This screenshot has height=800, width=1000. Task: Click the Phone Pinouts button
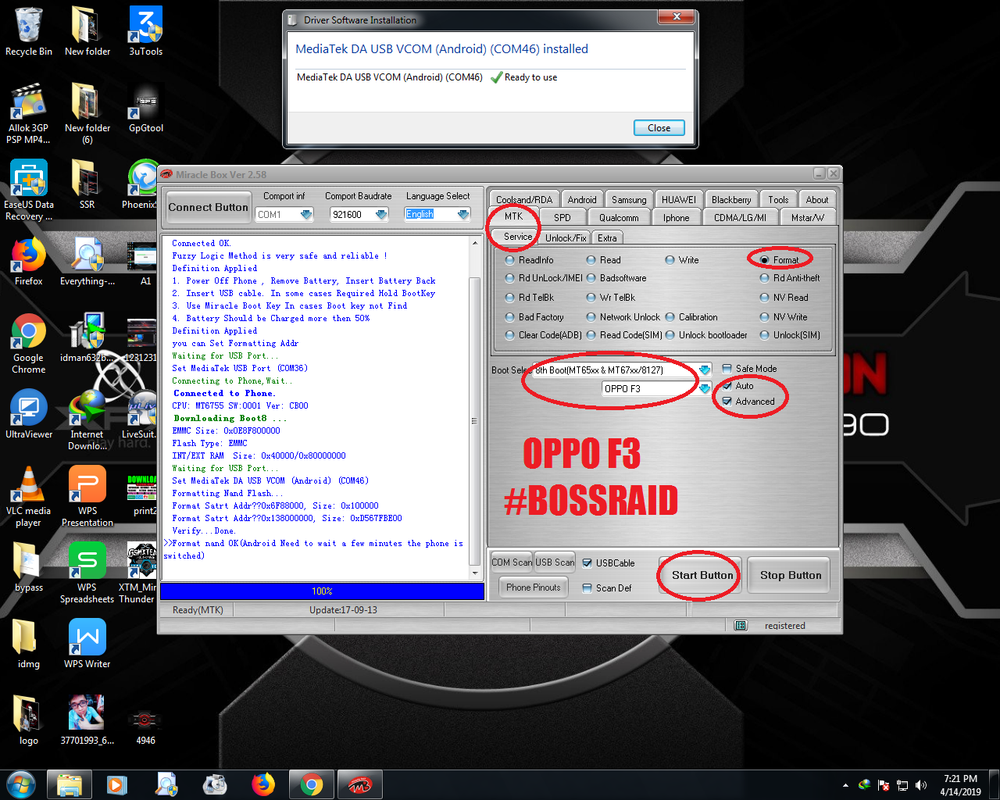pos(533,588)
